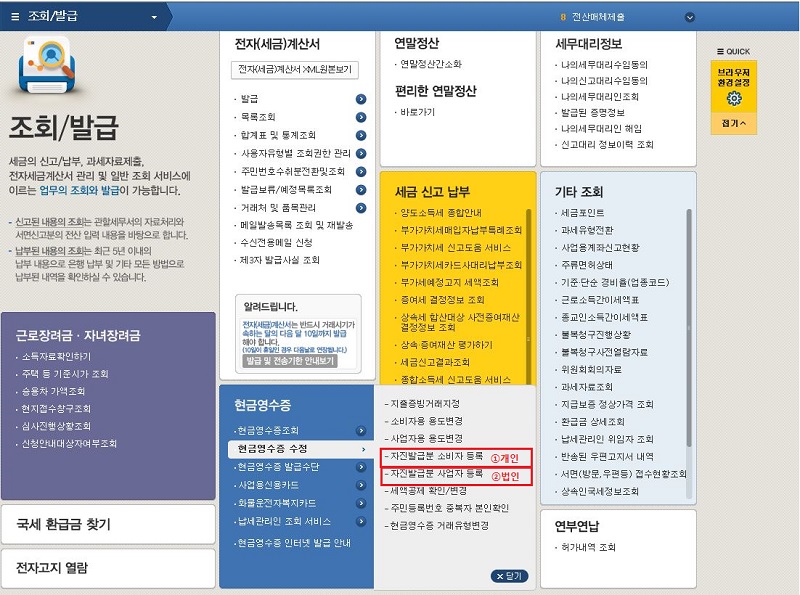
Task: Expand the 전산매체제출 dropdown arrow
Action: pyautogui.click(x=689, y=17)
